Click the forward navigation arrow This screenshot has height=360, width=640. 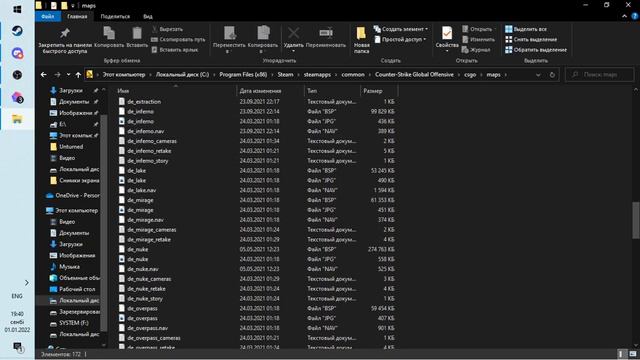pos(57,75)
